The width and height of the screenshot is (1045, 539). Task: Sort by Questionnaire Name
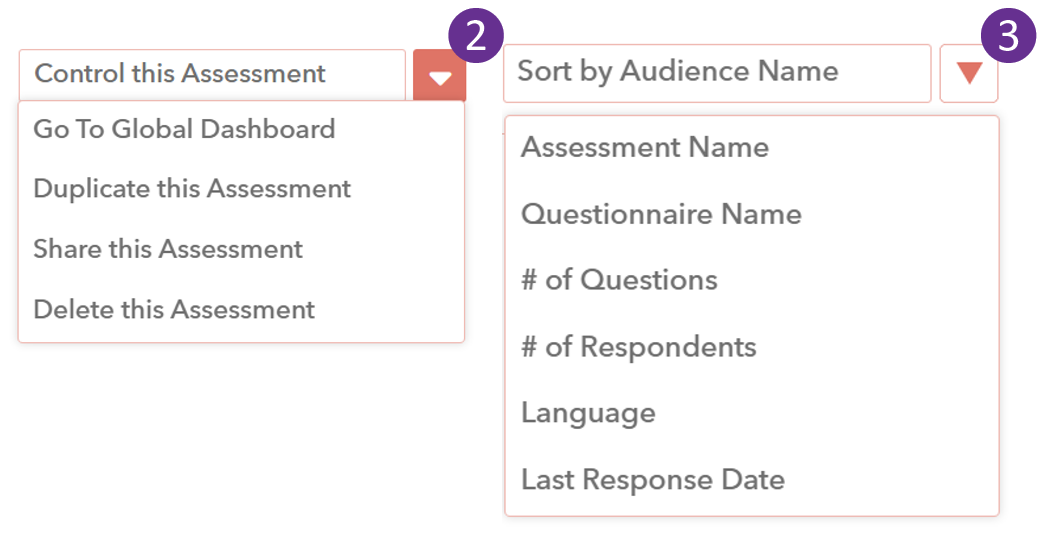[x=661, y=213]
